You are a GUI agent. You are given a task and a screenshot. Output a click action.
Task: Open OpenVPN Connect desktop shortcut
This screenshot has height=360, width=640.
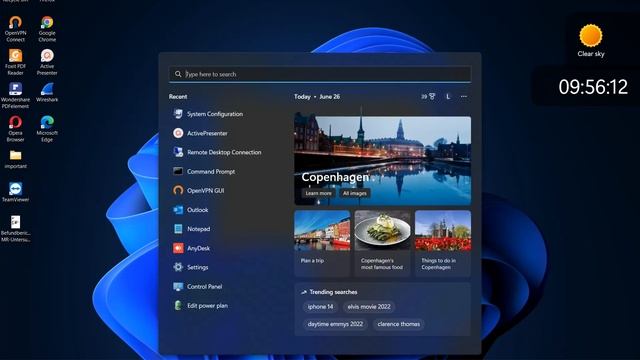pos(16,29)
